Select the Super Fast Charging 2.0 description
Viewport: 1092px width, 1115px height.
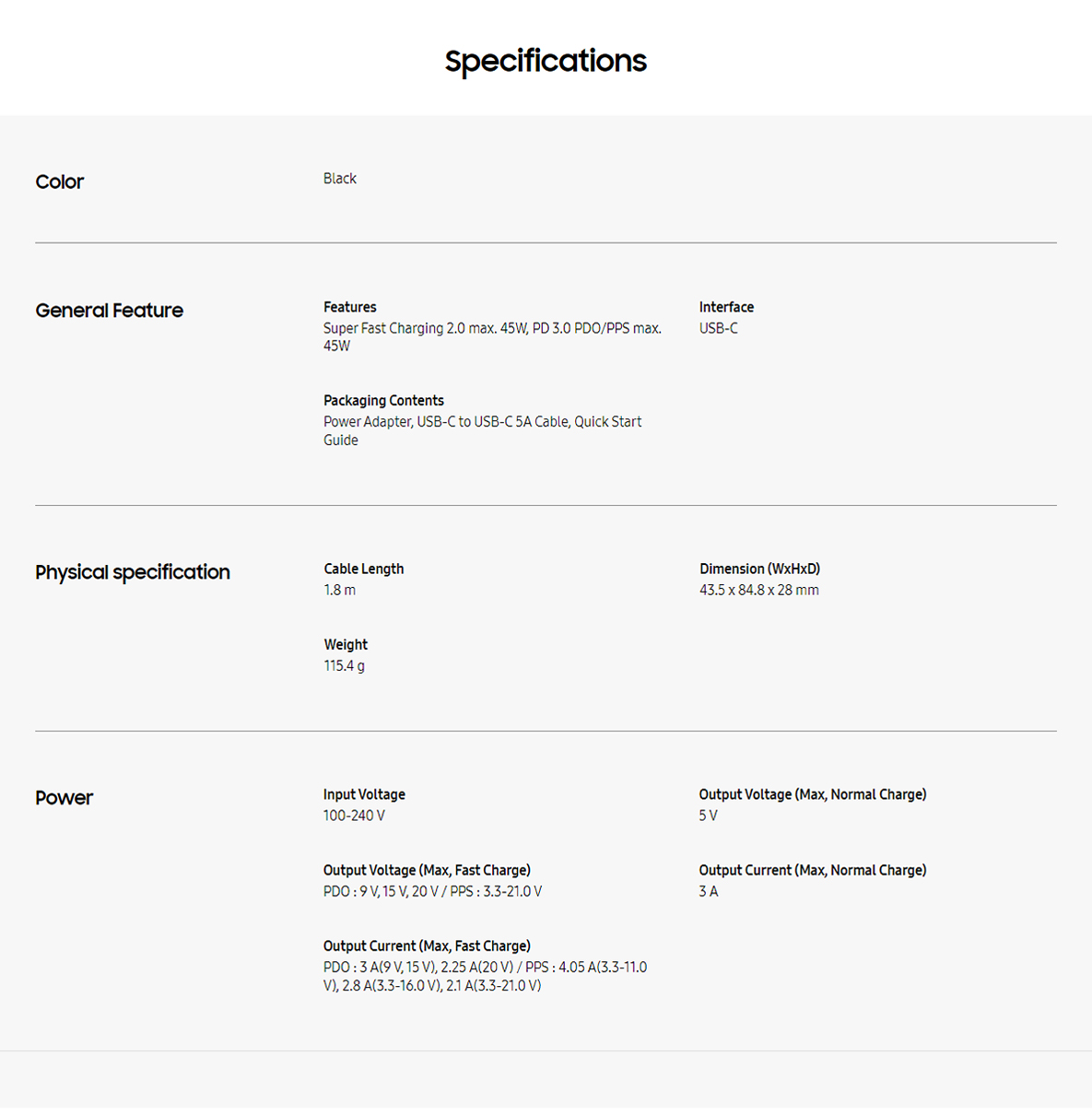coord(493,337)
